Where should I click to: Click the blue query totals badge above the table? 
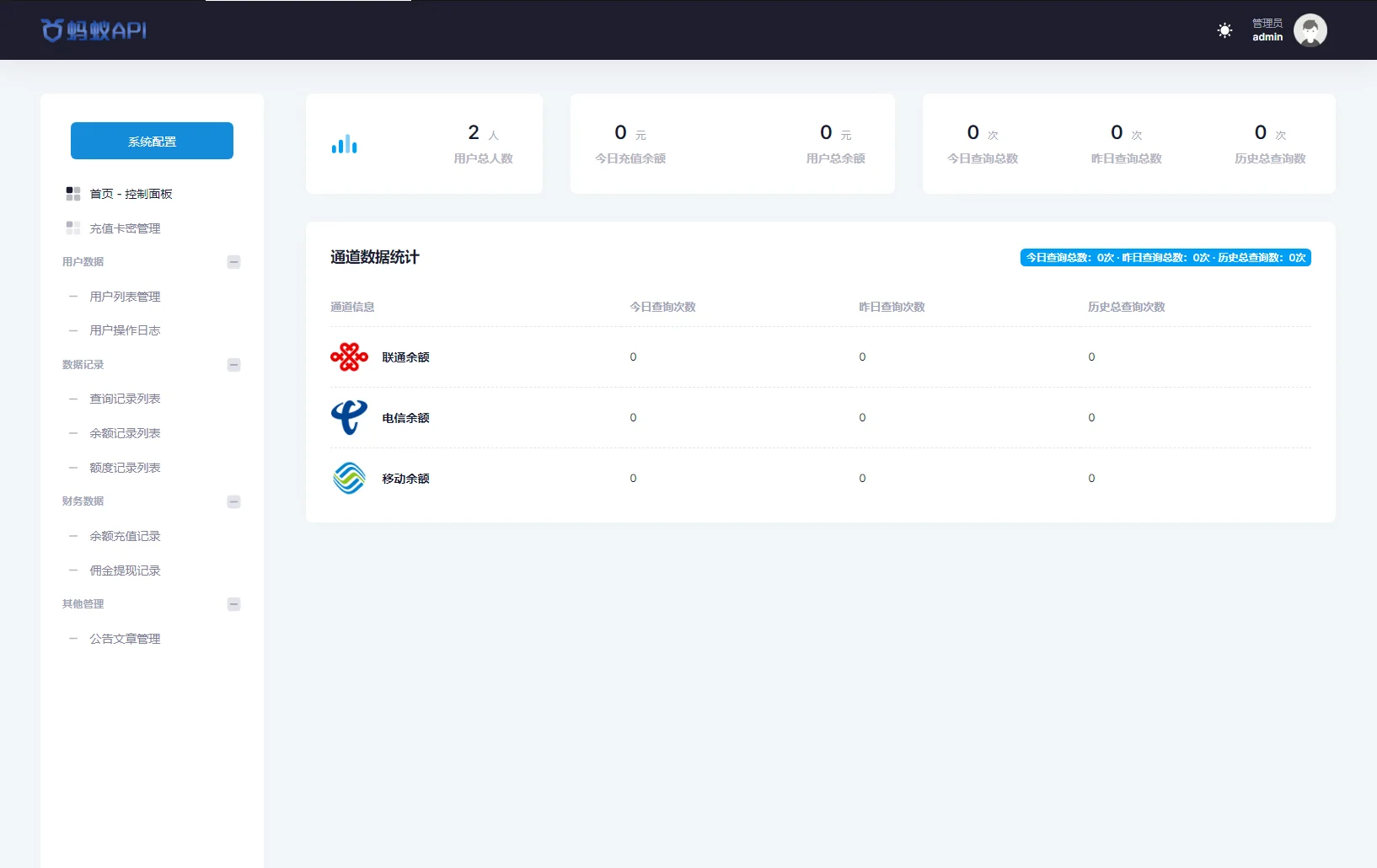1165,257
